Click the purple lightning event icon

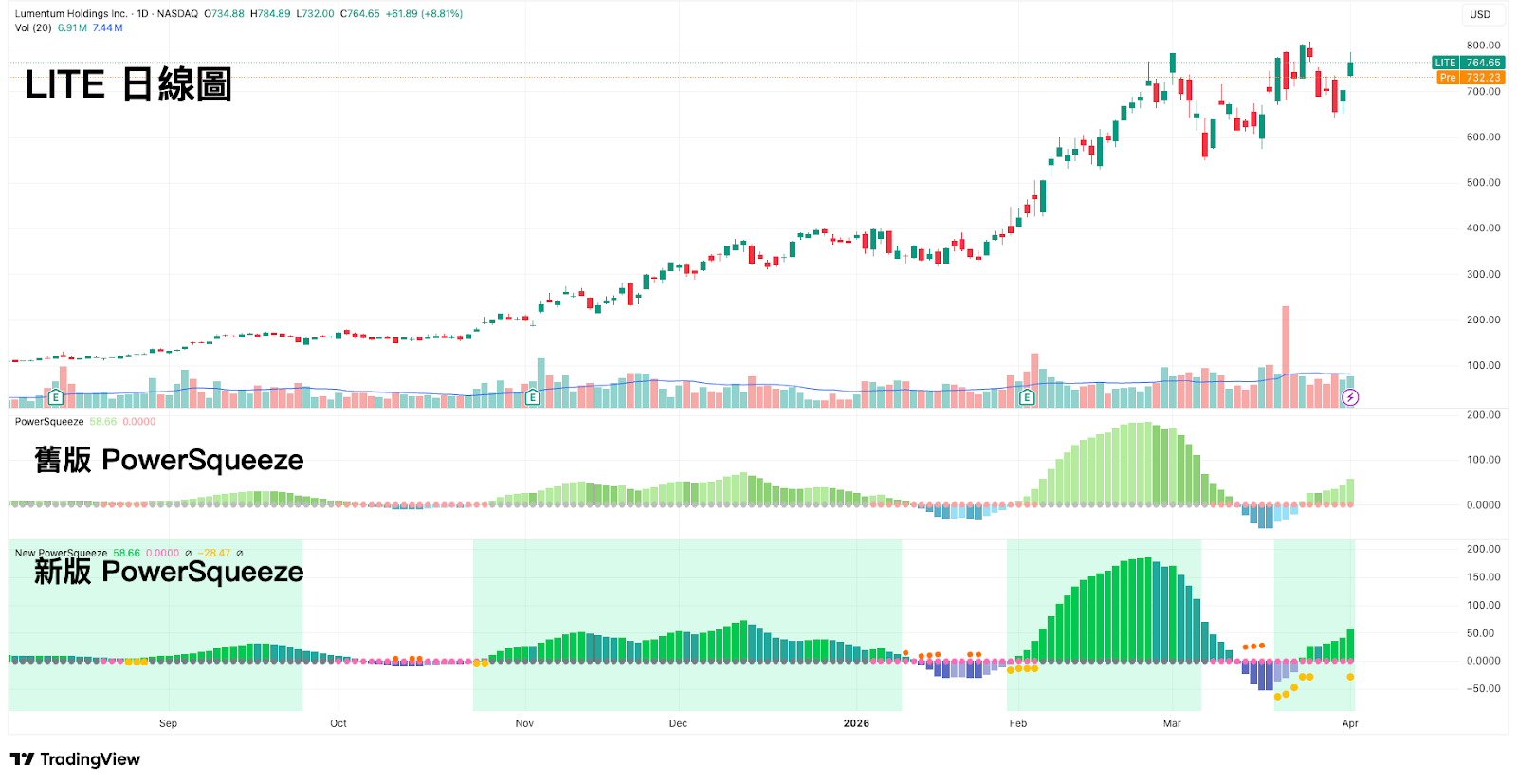point(1350,397)
